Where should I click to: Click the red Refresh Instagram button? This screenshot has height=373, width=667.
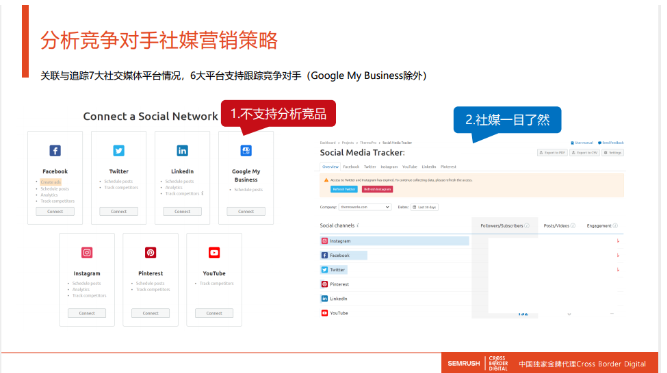(x=377, y=189)
